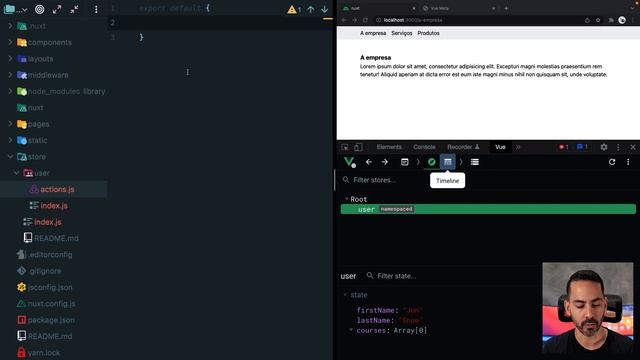Go to previous highlighted error arrow
640x360 pixels.
click(311, 9)
